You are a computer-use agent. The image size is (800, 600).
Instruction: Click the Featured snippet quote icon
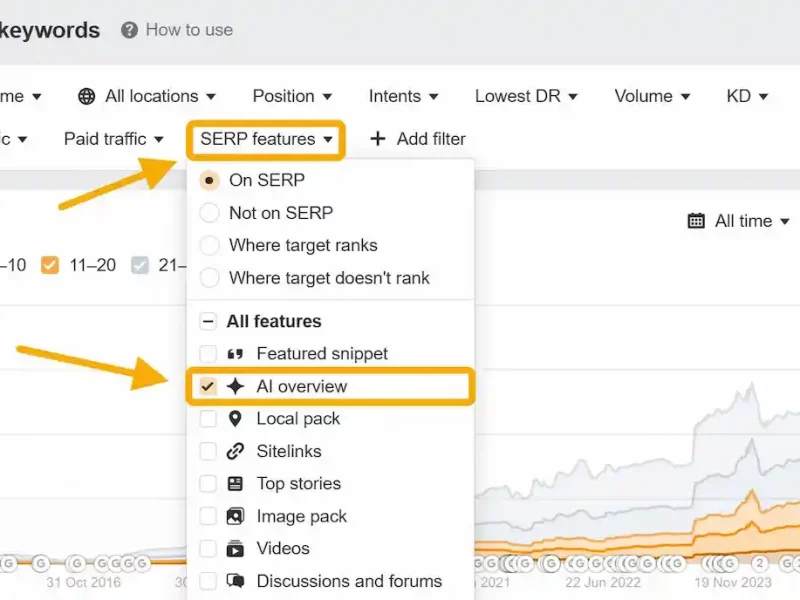click(236, 354)
